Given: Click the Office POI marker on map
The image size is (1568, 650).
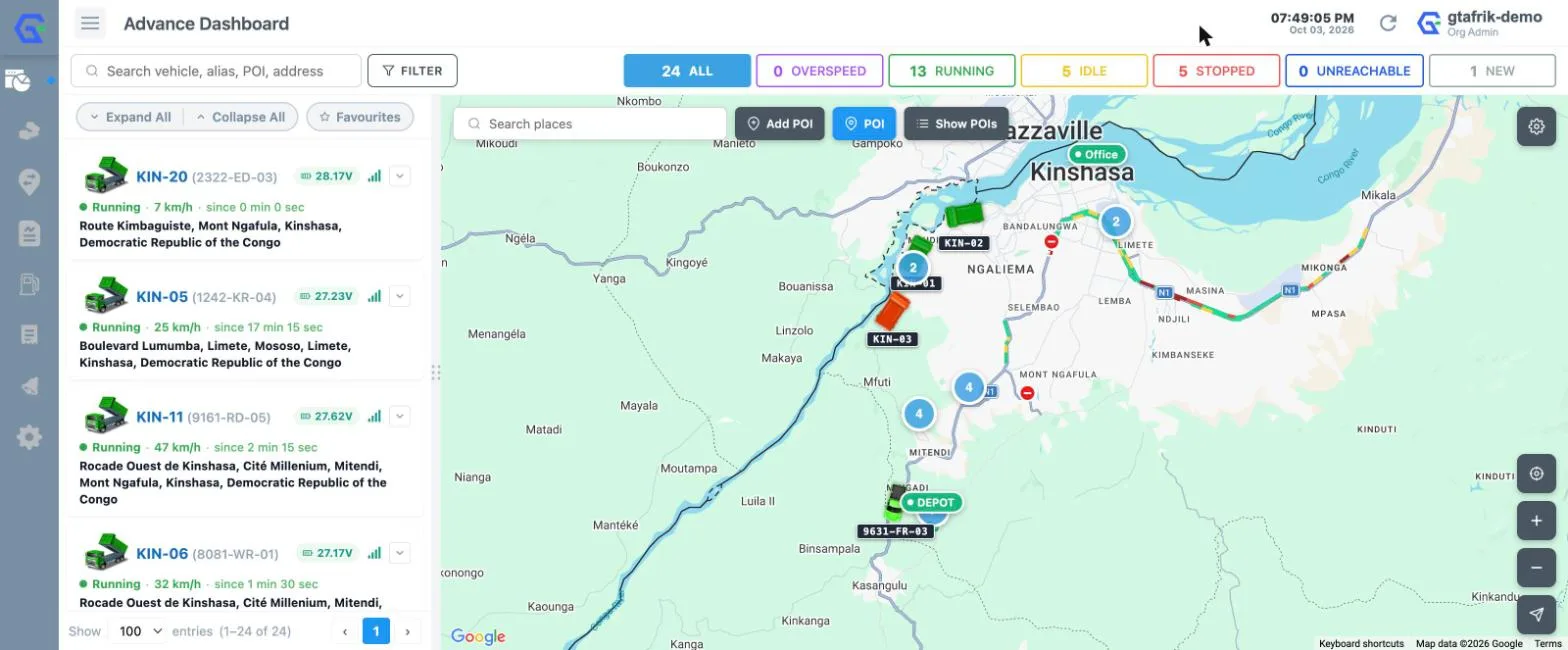Looking at the screenshot, I should [1097, 154].
